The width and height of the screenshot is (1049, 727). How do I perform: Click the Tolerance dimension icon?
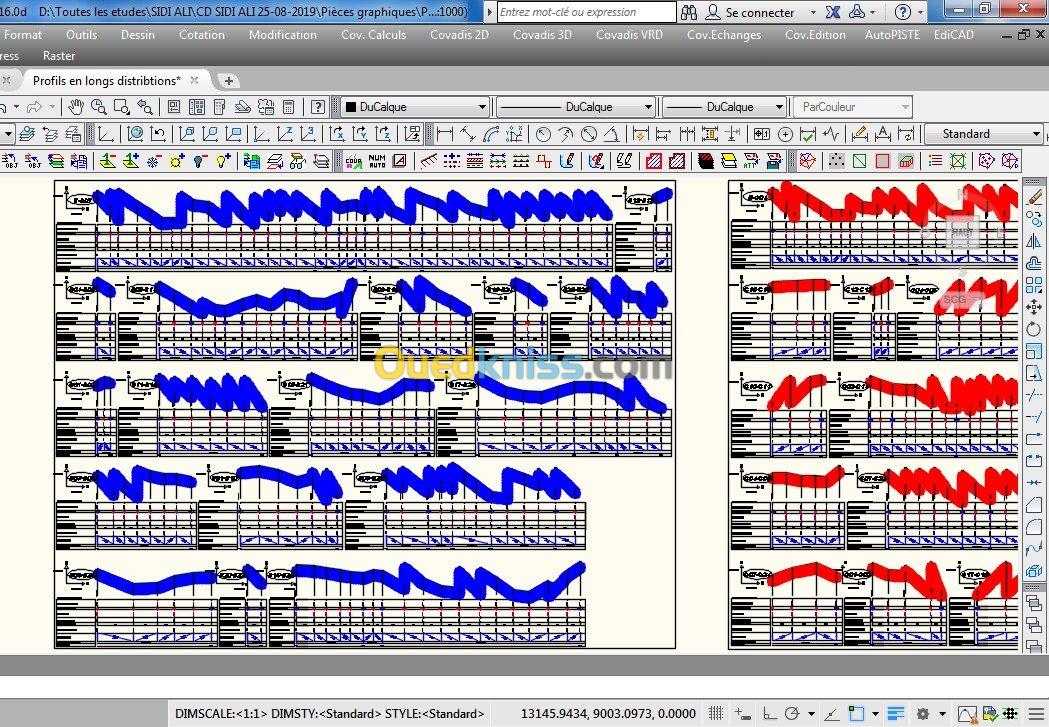761,134
